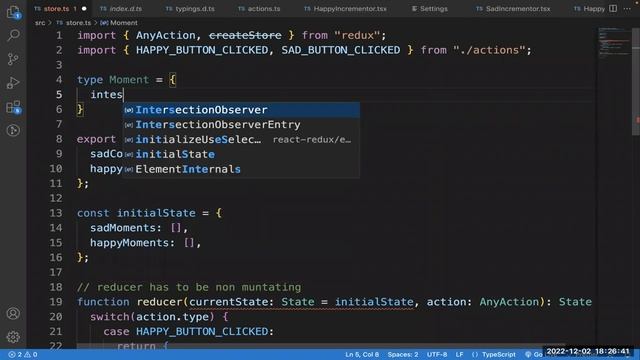This screenshot has width=640, height=360.
Task: Click Spaces: 2 indentation setting
Action: (x=403, y=354)
